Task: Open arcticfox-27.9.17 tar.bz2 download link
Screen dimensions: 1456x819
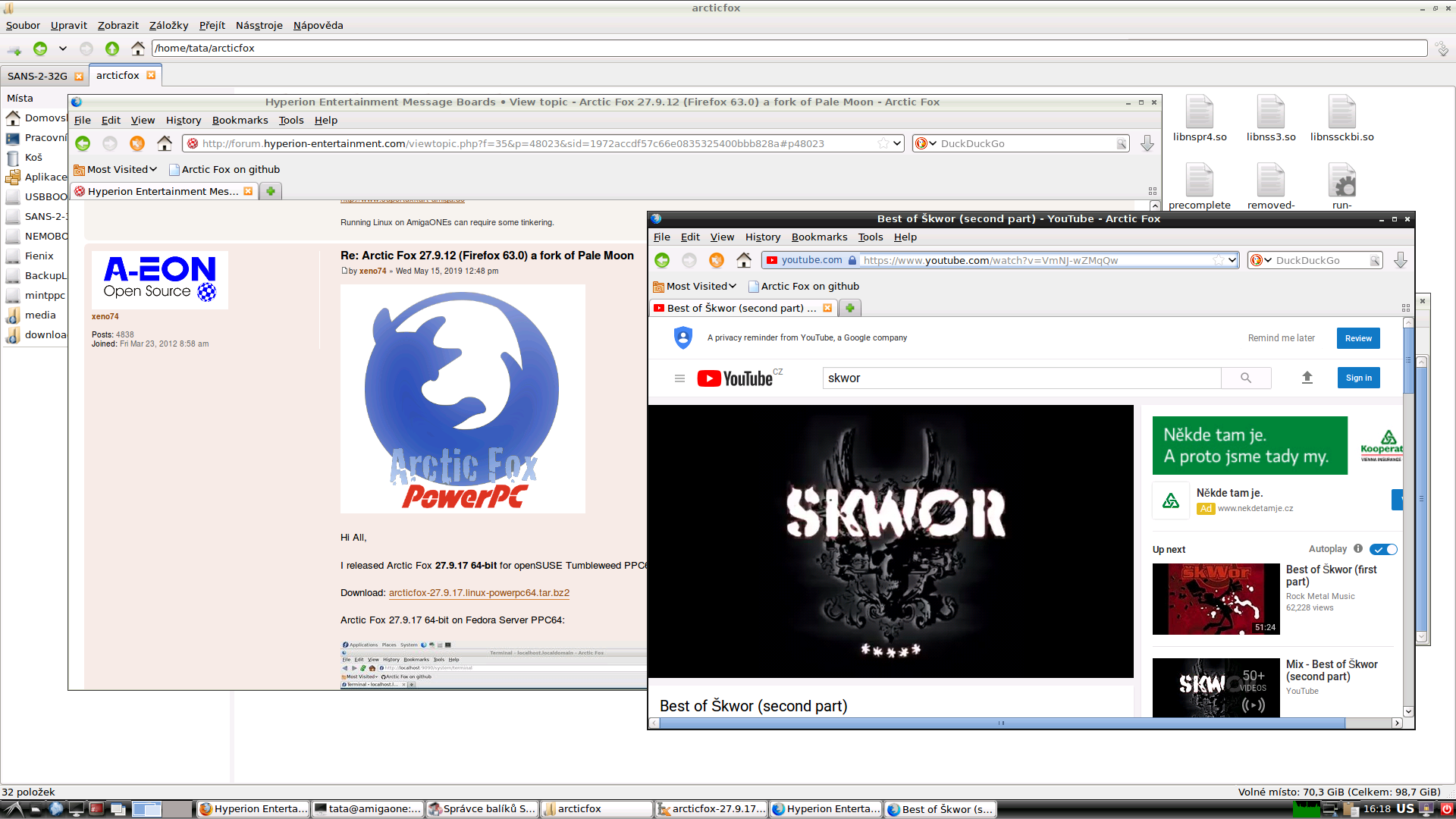Action: [479, 593]
